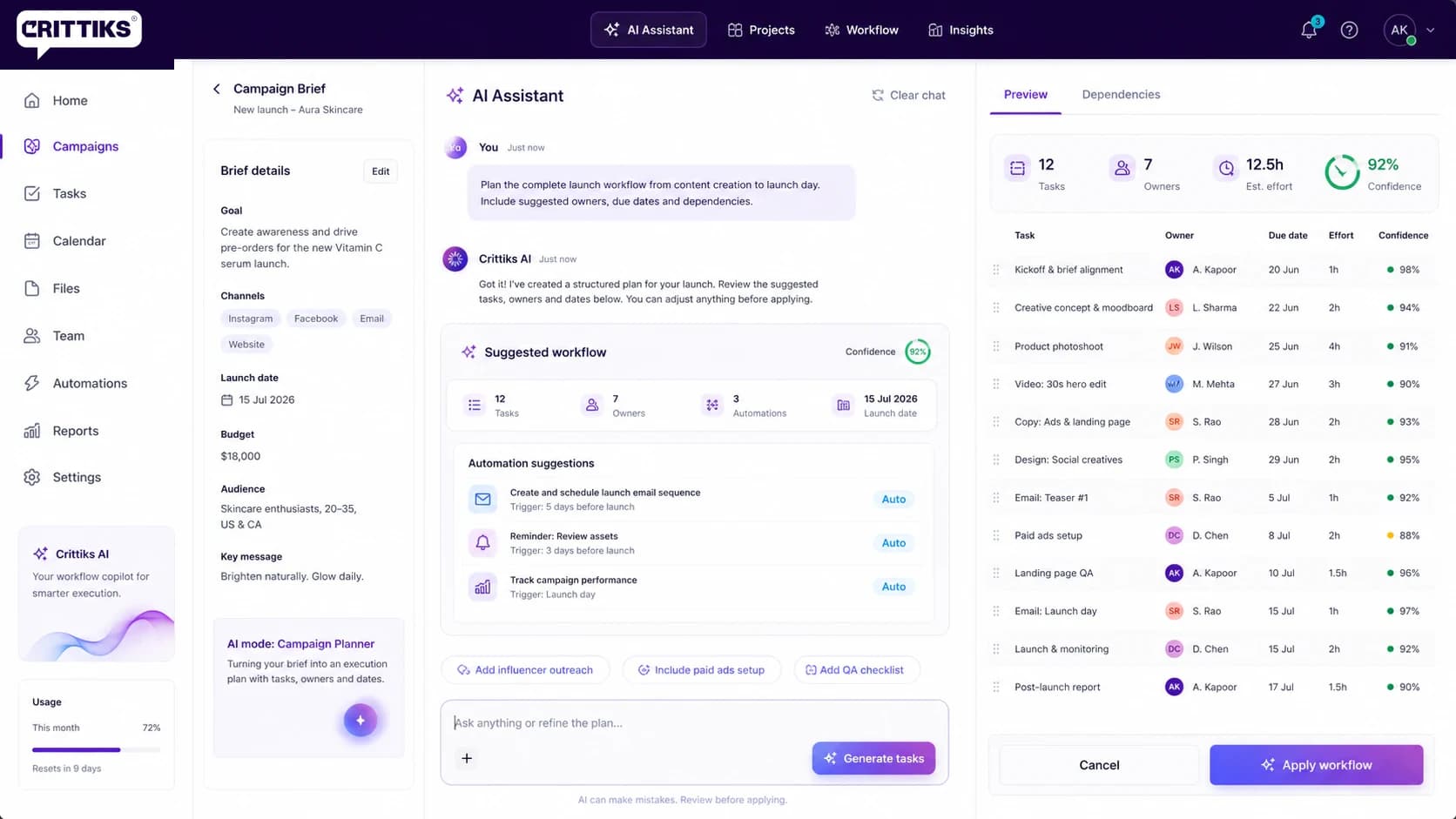Click the Review assets reminder bell icon
This screenshot has height=819, width=1456.
tap(482, 543)
